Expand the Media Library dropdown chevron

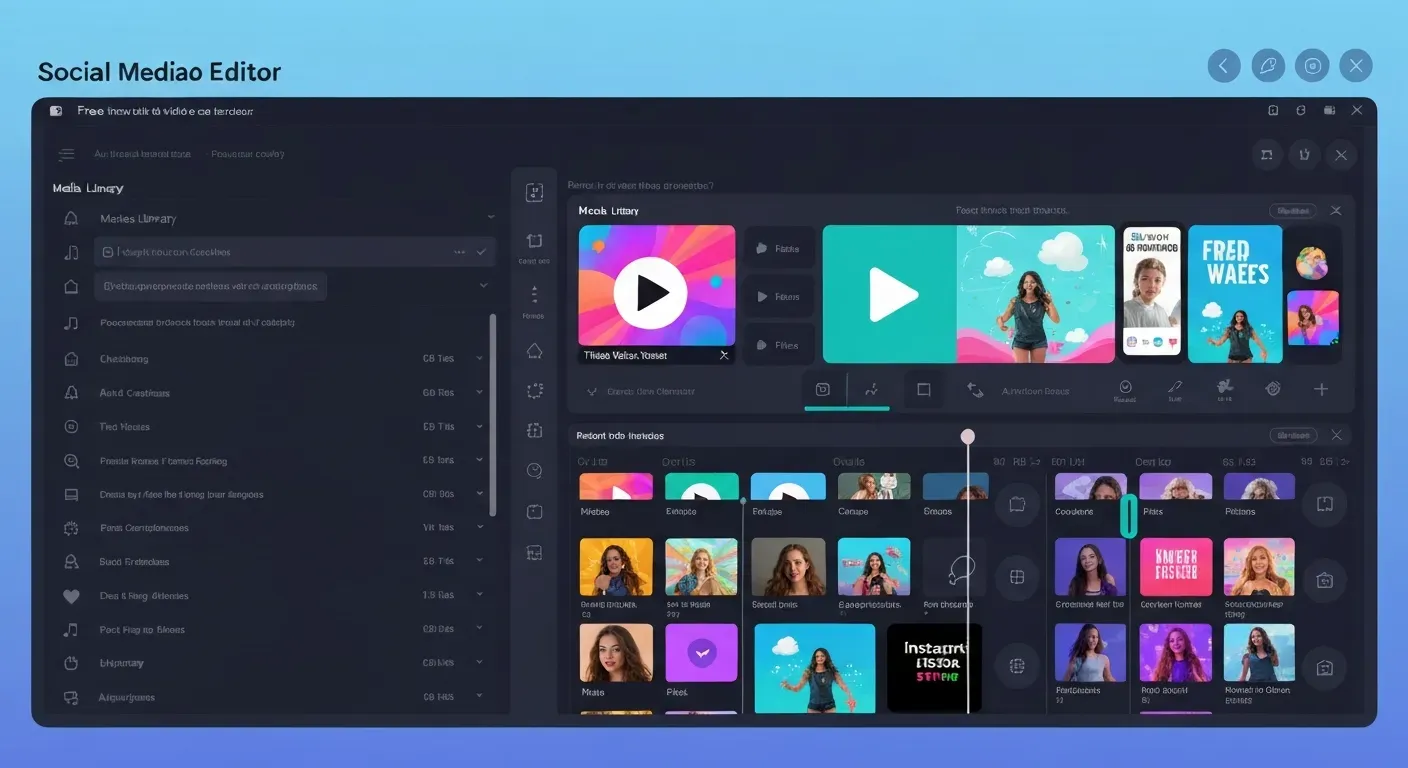[490, 218]
